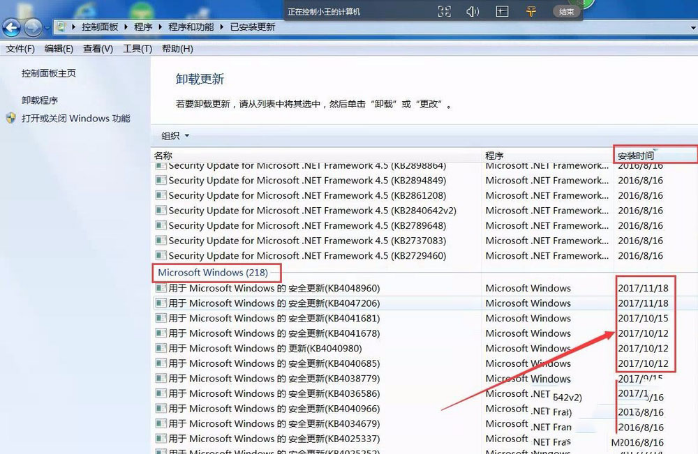
Task: Sort by 安装时间 column header
Action: 636,155
